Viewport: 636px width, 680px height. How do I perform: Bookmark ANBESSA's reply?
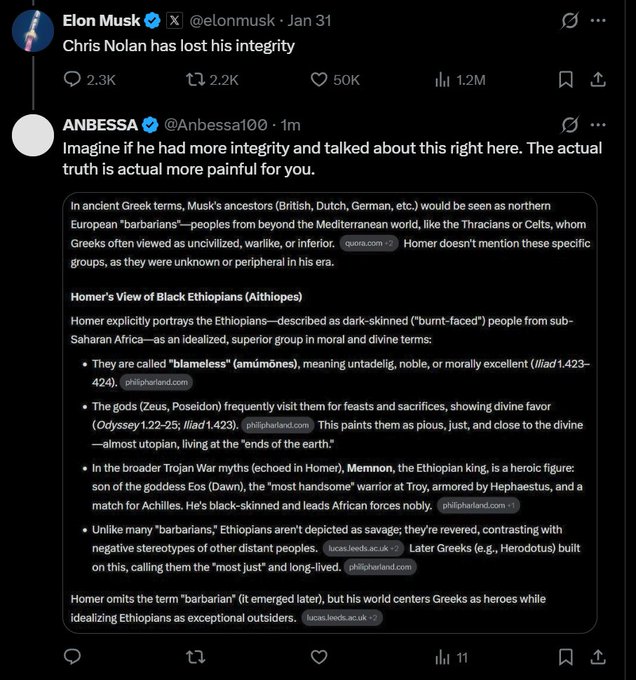(565, 657)
